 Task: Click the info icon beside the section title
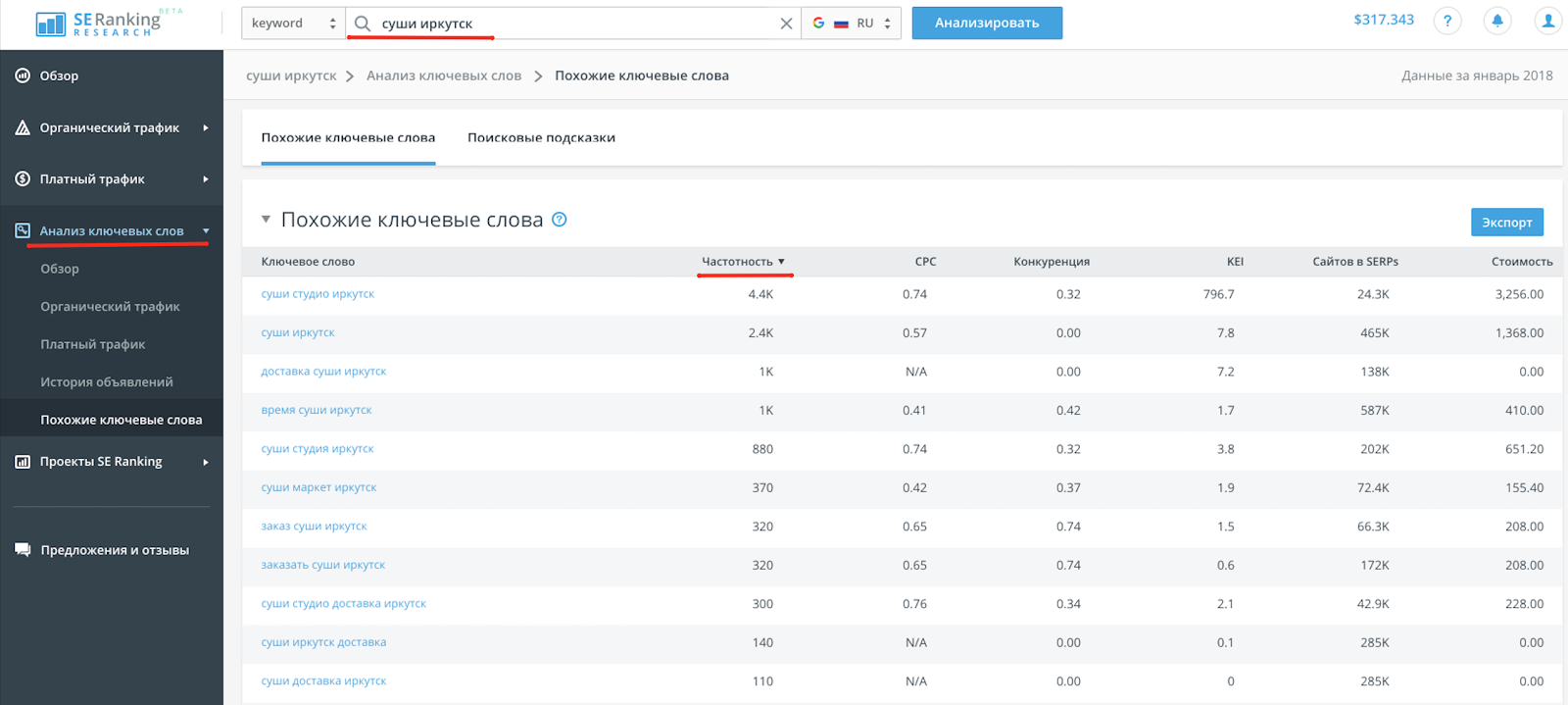(x=560, y=220)
